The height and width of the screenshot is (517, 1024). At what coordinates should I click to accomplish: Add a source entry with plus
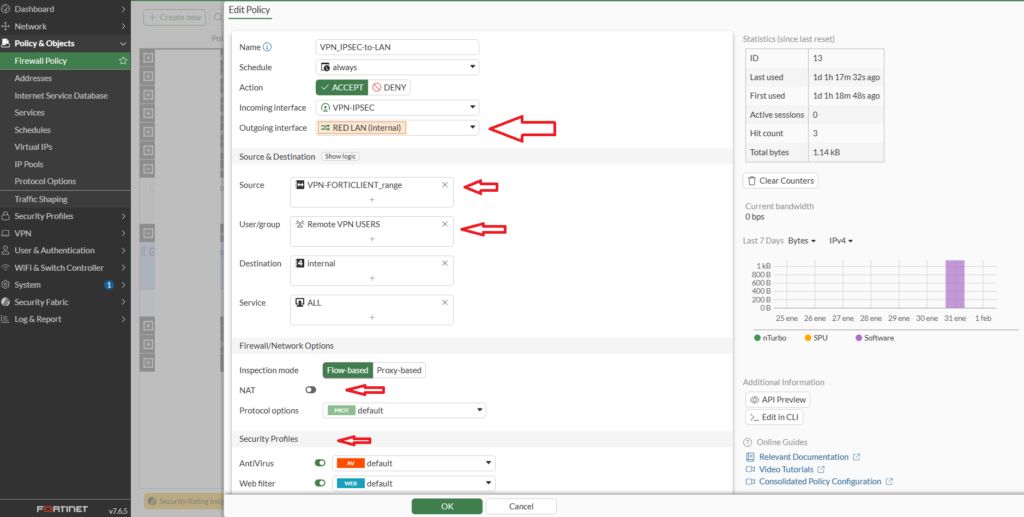pyautogui.click(x=372, y=200)
